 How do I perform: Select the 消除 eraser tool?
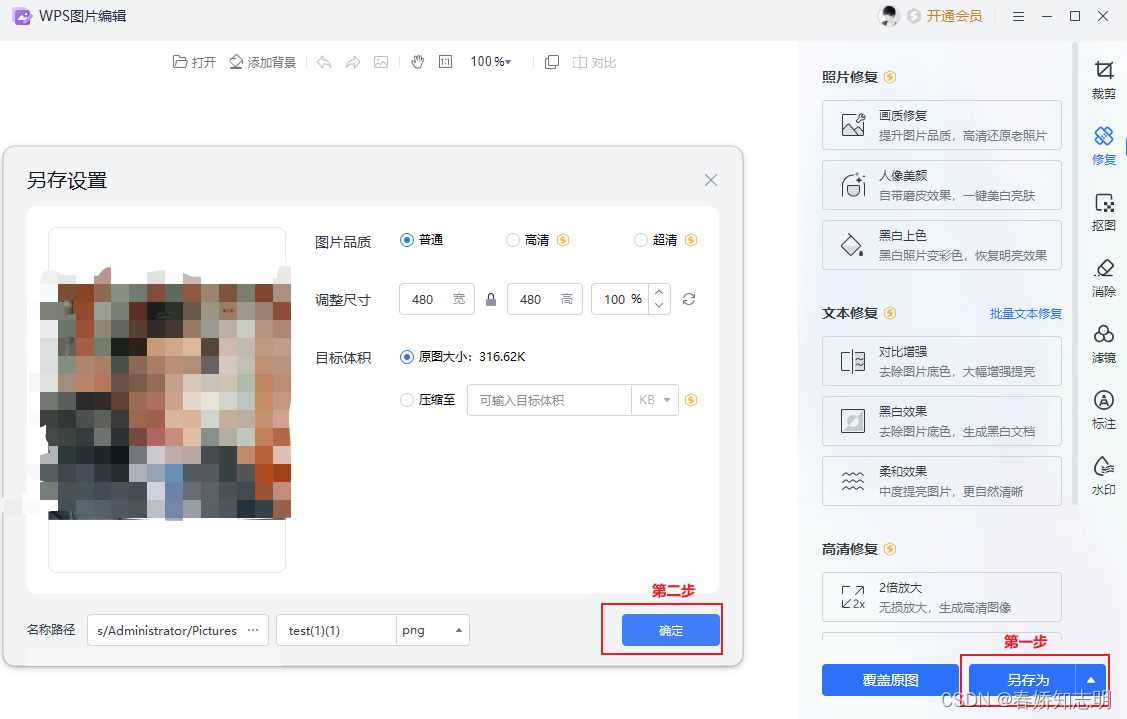click(1103, 278)
